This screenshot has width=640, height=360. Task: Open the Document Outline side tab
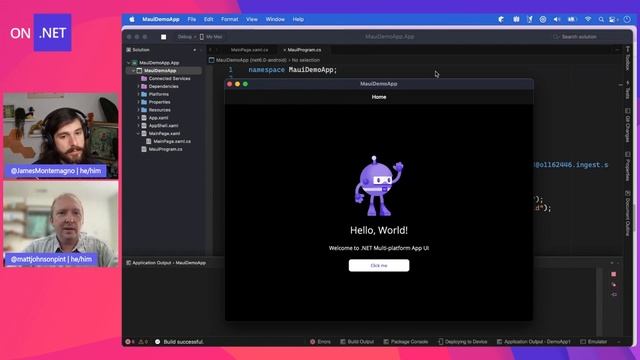coord(628,213)
